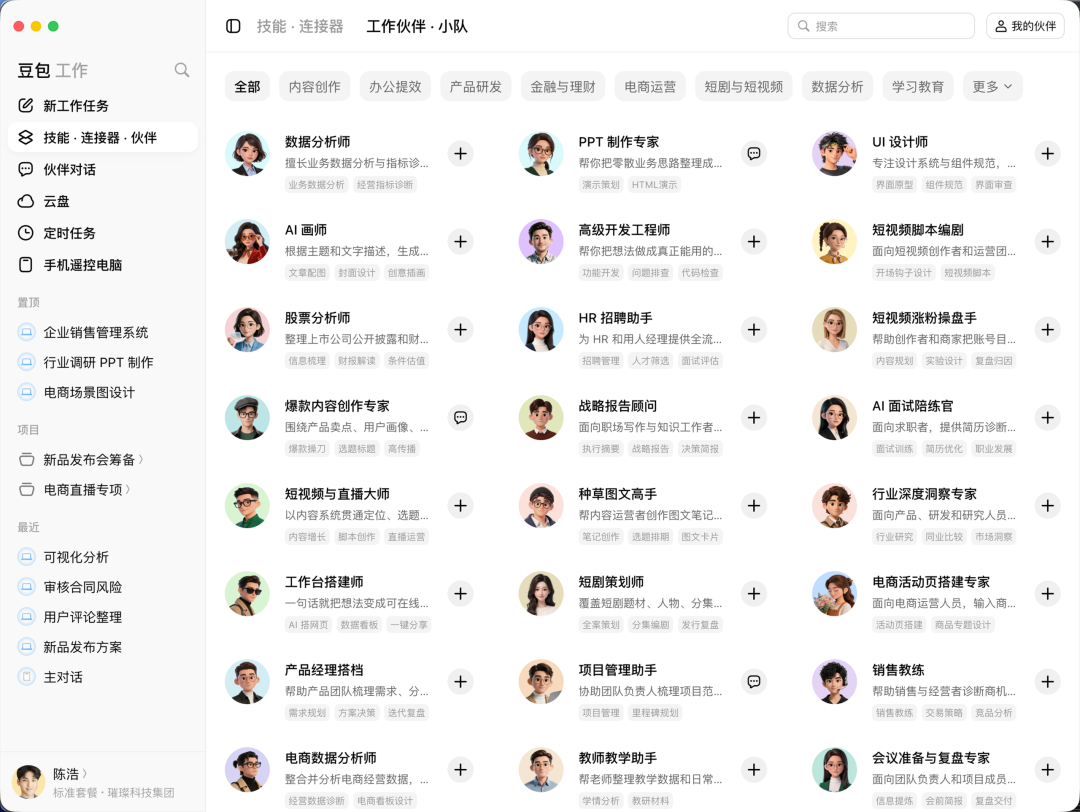
Task: Open 定时任务 in sidebar
Action: click(x=103, y=233)
